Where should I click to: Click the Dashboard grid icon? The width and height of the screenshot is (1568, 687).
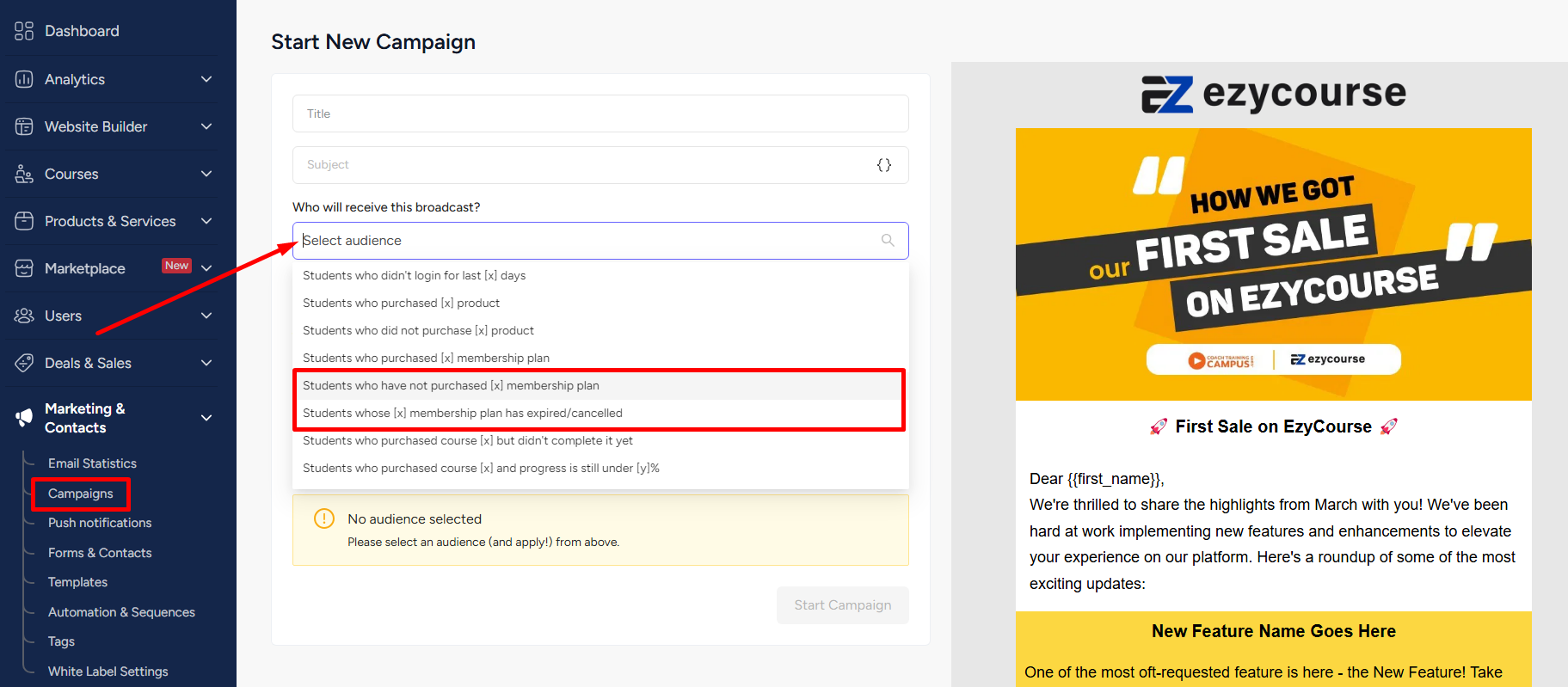point(24,31)
